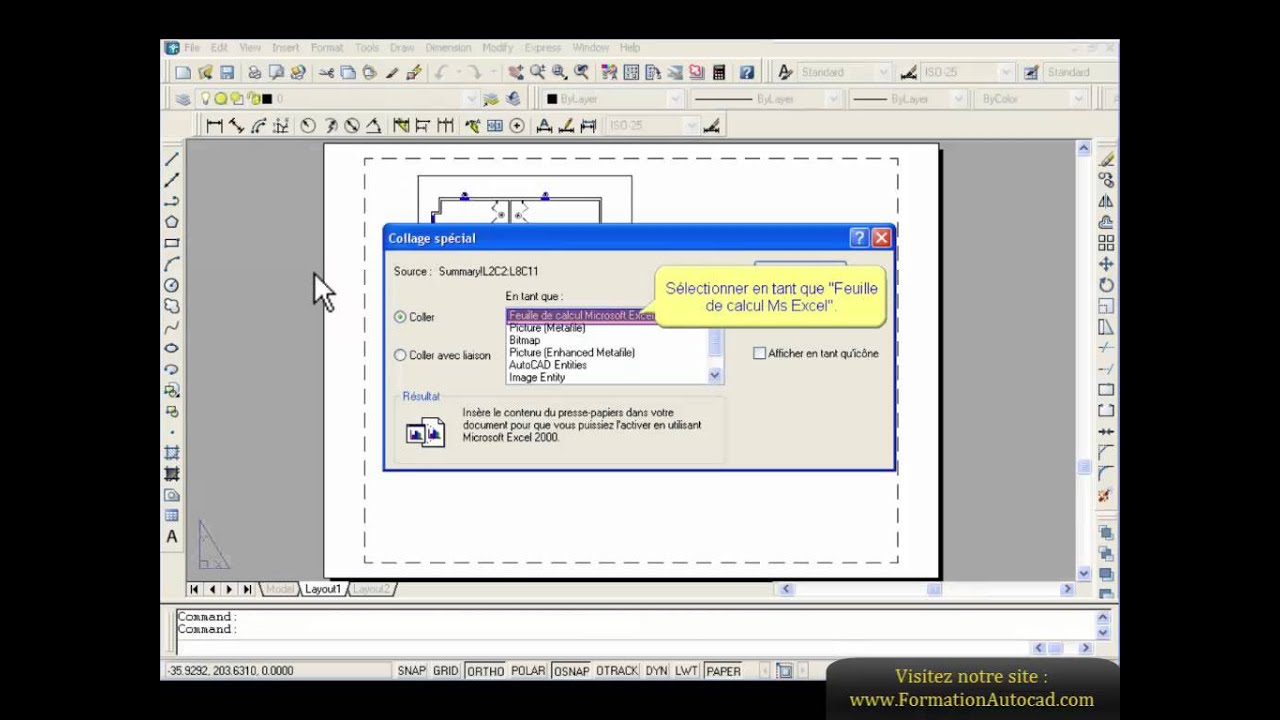Click the Save icon in the toolbar
1280x720 pixels.
click(x=227, y=72)
